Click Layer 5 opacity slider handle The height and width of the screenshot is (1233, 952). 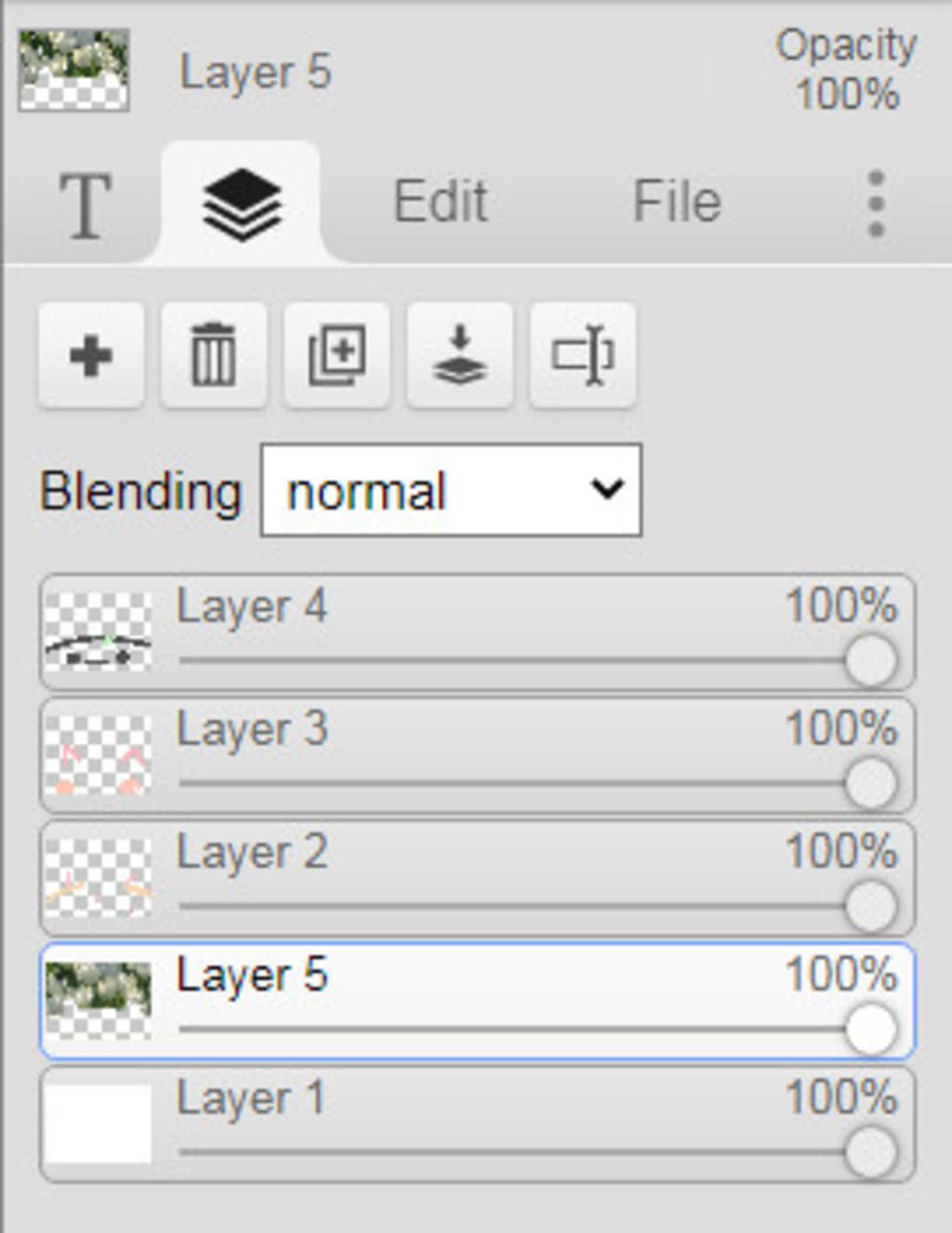point(871,1029)
